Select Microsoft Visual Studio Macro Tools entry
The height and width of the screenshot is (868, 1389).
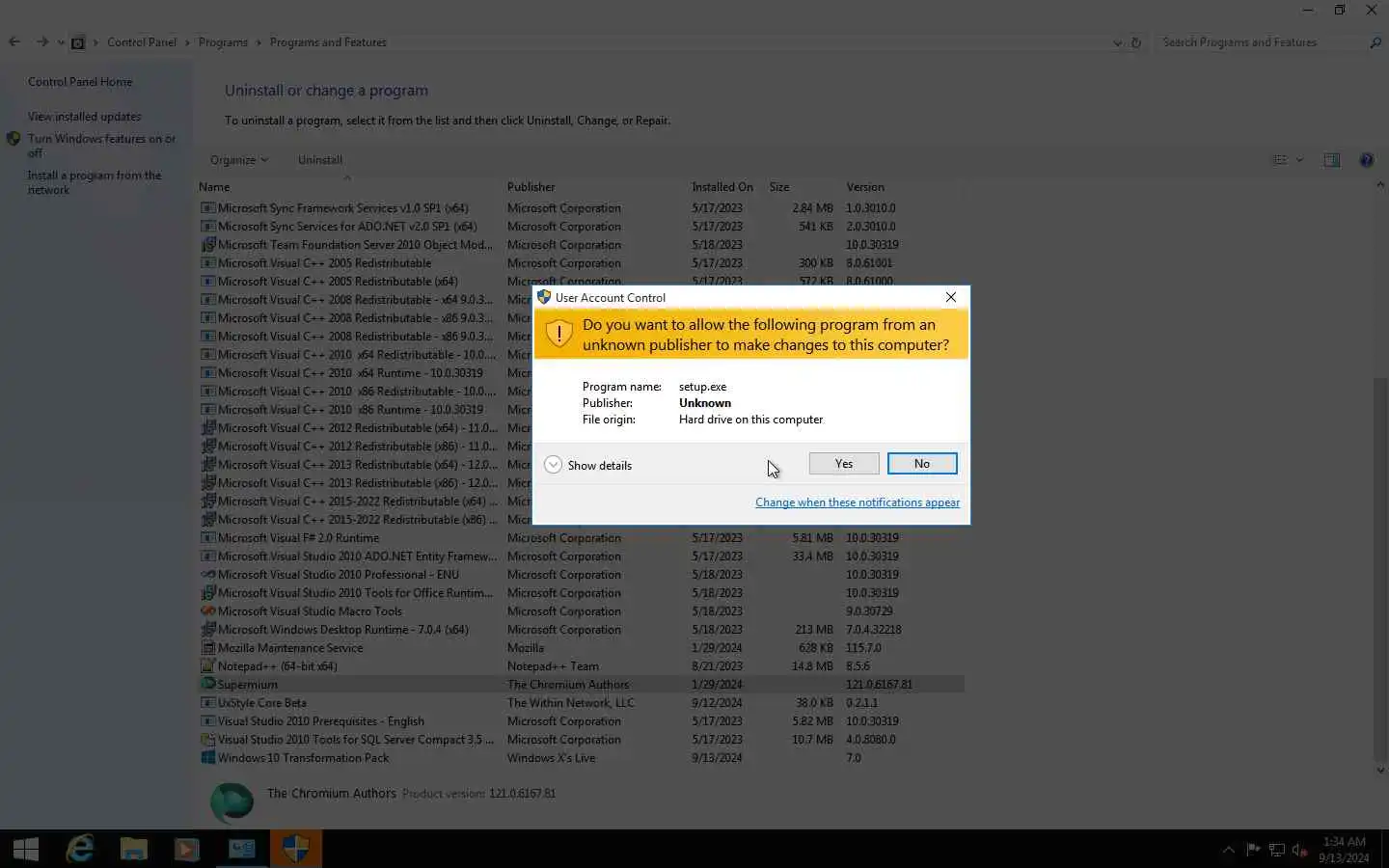(581, 611)
